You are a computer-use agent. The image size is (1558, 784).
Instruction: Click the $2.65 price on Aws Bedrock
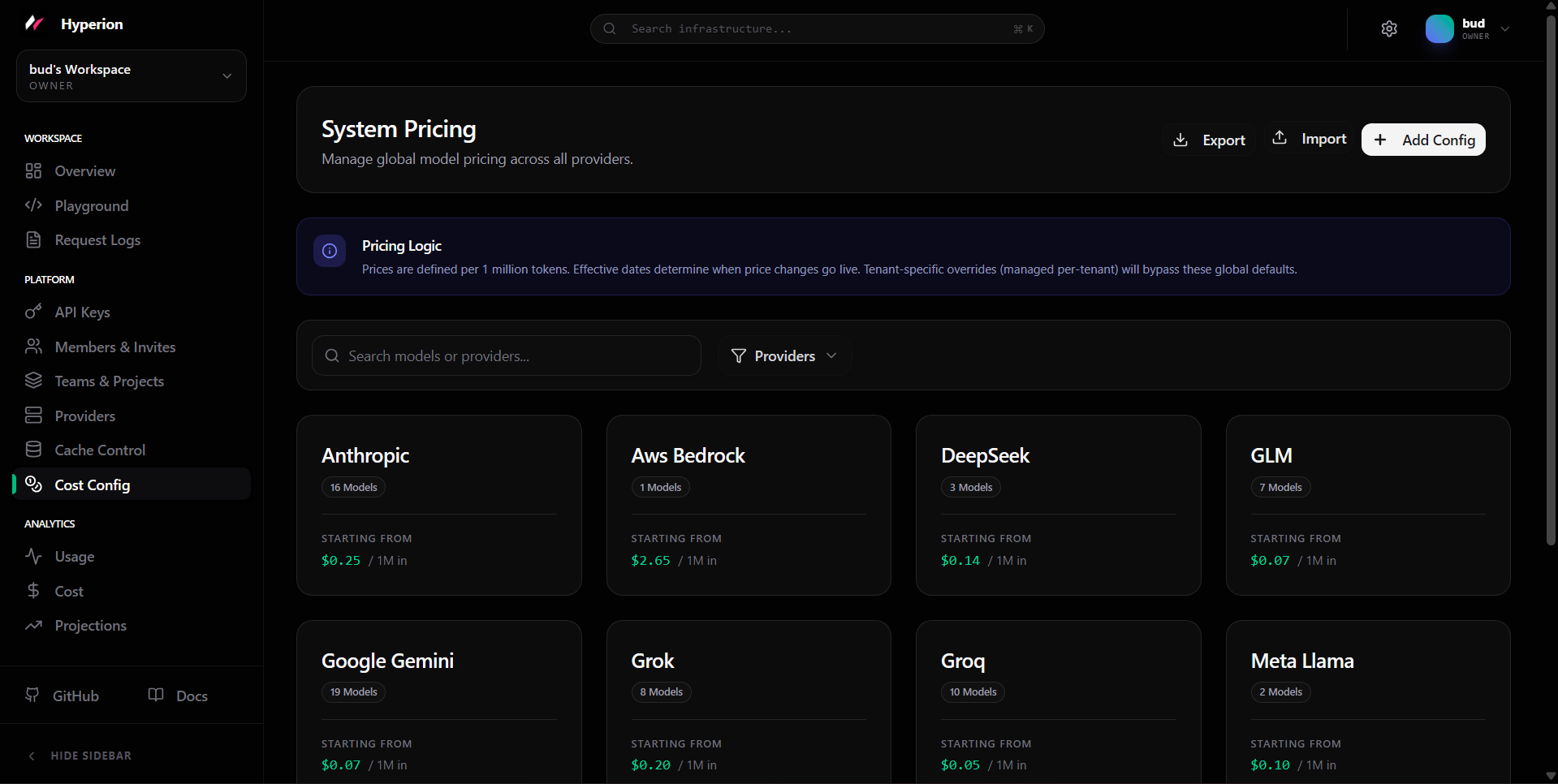651,560
